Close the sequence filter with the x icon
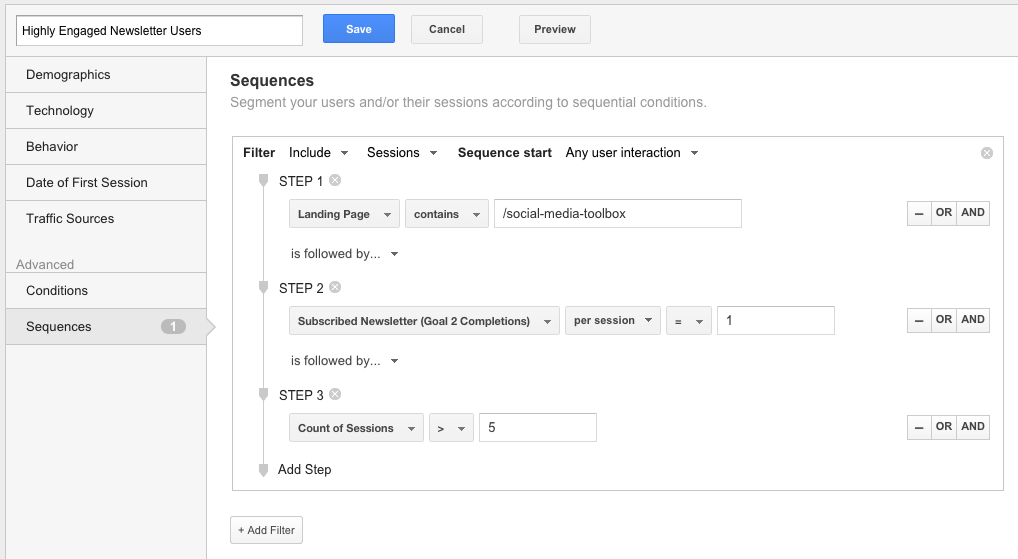This screenshot has height=559, width=1018. [x=987, y=153]
